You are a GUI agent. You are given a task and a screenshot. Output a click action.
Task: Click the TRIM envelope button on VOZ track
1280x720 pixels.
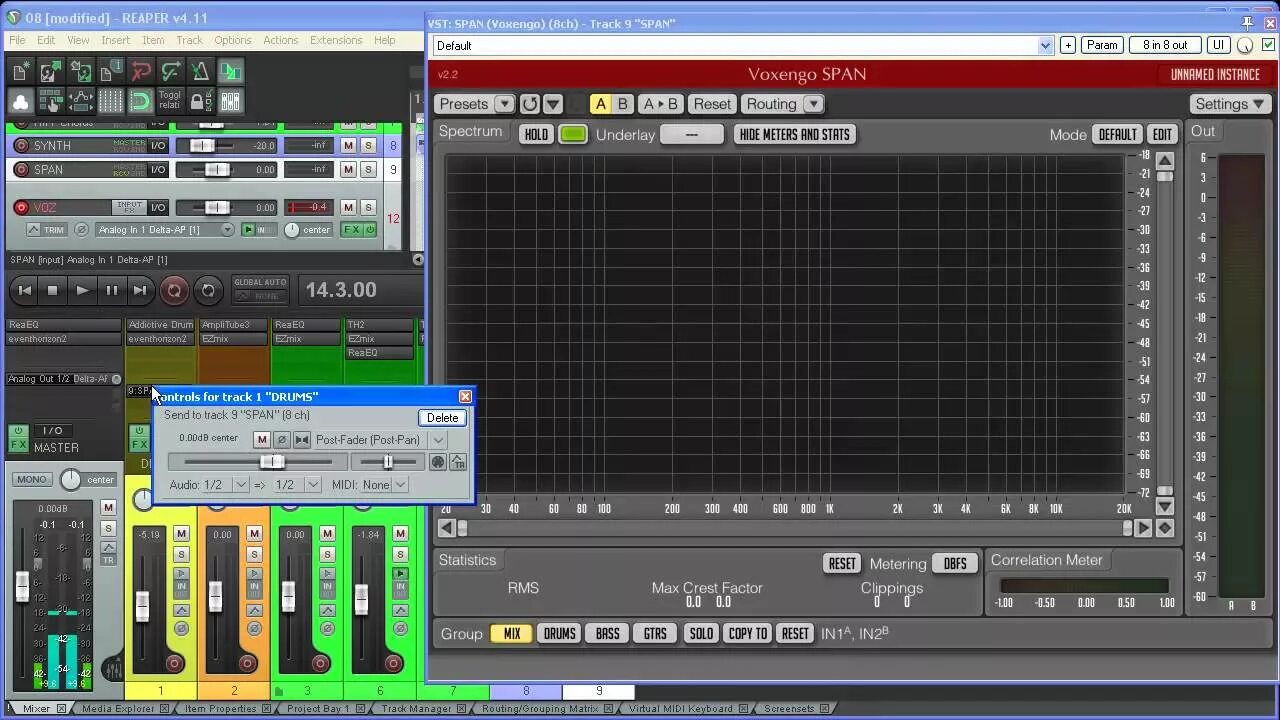coord(46,230)
